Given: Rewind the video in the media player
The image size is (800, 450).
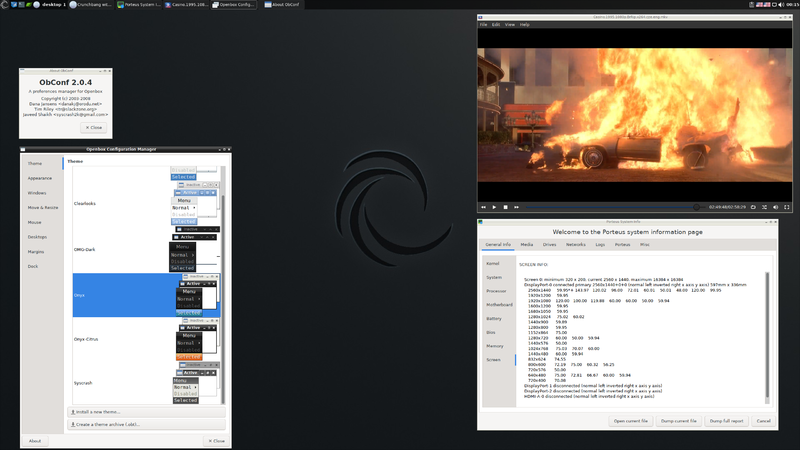Looking at the screenshot, I should 483,207.
